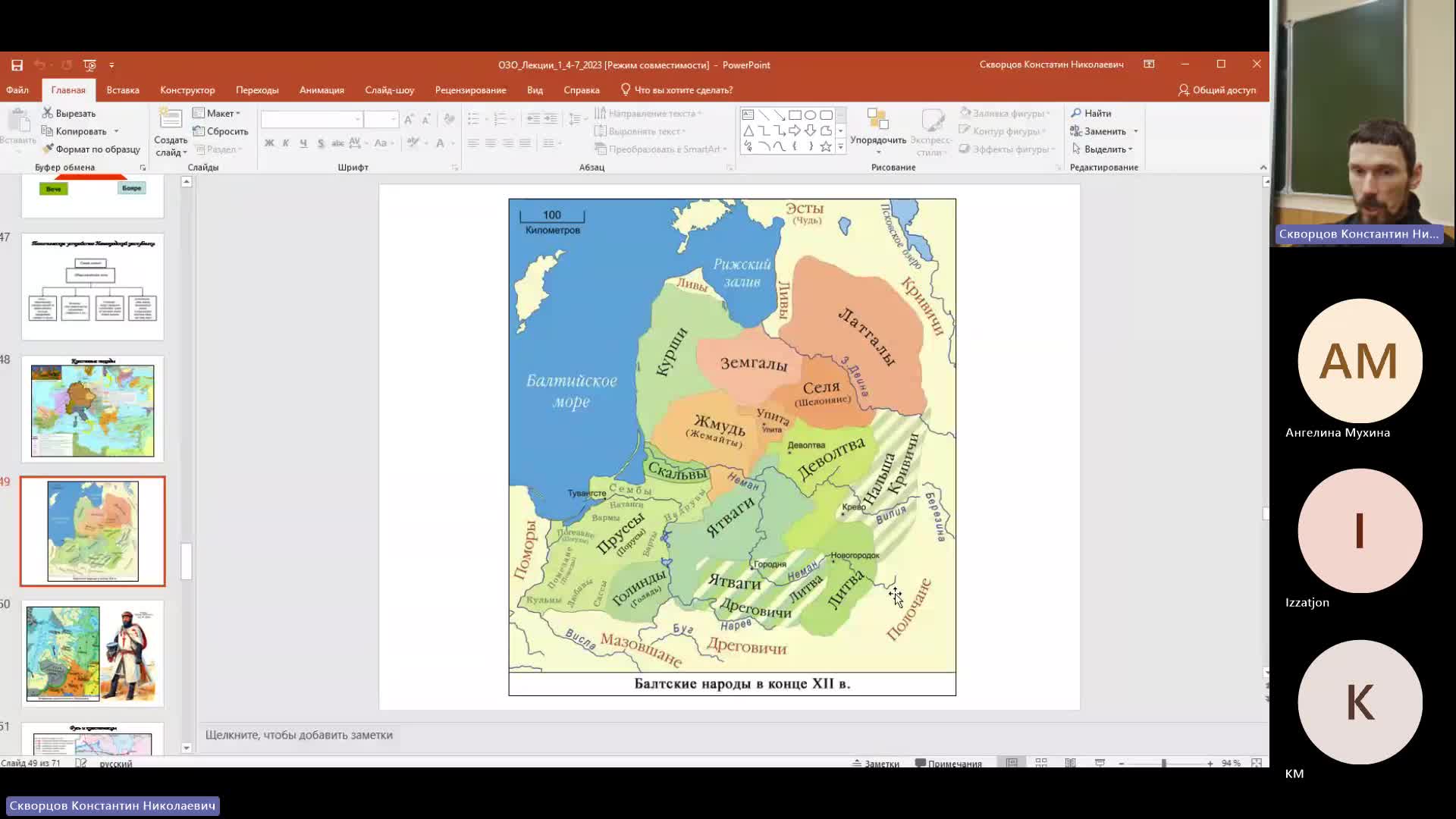Click the font size combo box
The width and height of the screenshot is (1456, 819).
click(381, 119)
